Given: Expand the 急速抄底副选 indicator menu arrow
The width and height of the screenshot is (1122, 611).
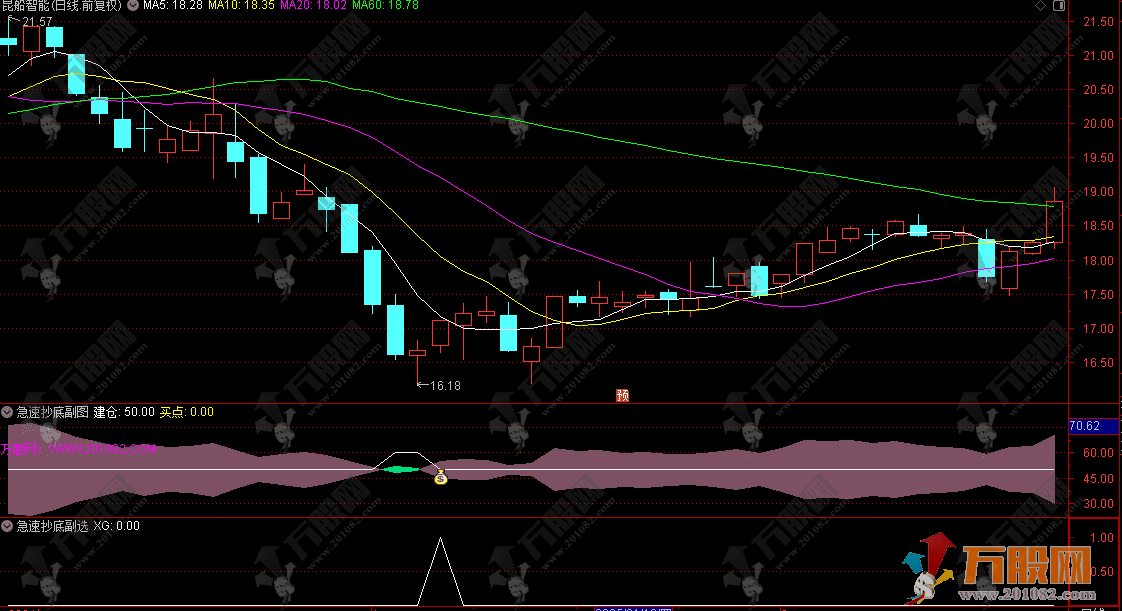Looking at the screenshot, I should [7, 526].
